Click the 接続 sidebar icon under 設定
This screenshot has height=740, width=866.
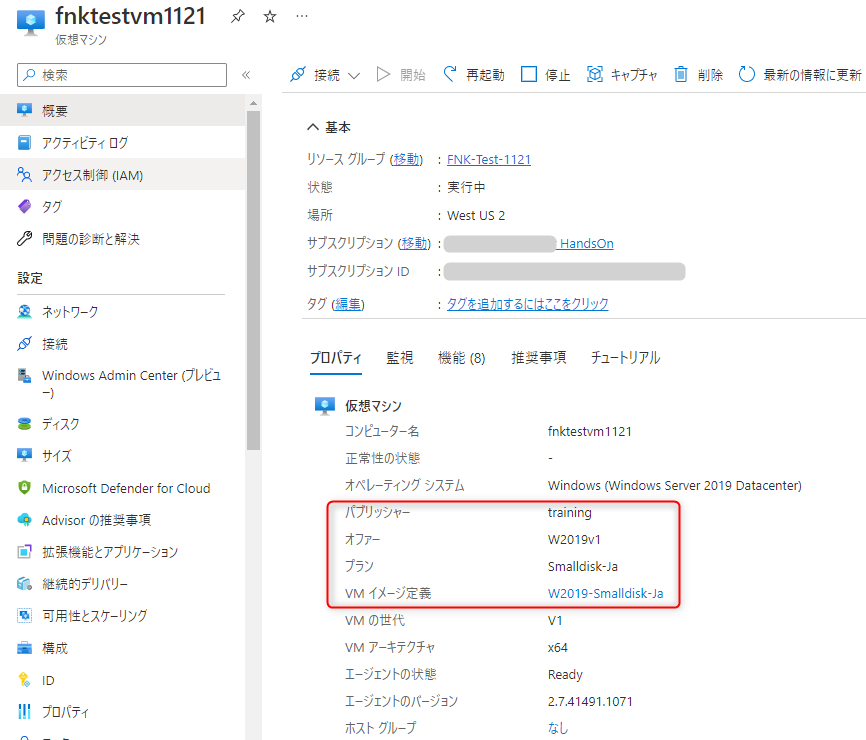[x=24, y=343]
